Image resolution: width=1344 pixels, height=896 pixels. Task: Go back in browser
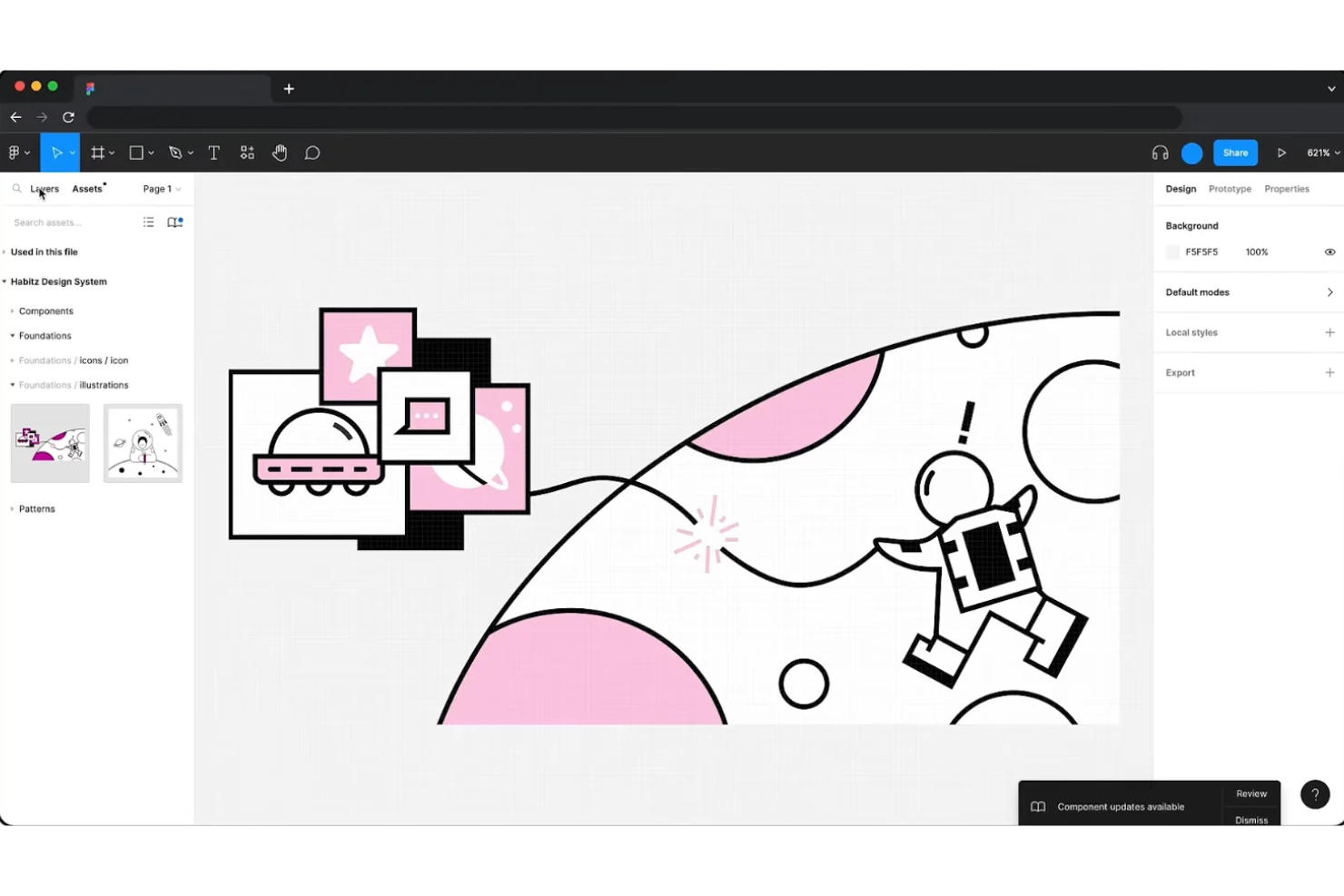[15, 117]
